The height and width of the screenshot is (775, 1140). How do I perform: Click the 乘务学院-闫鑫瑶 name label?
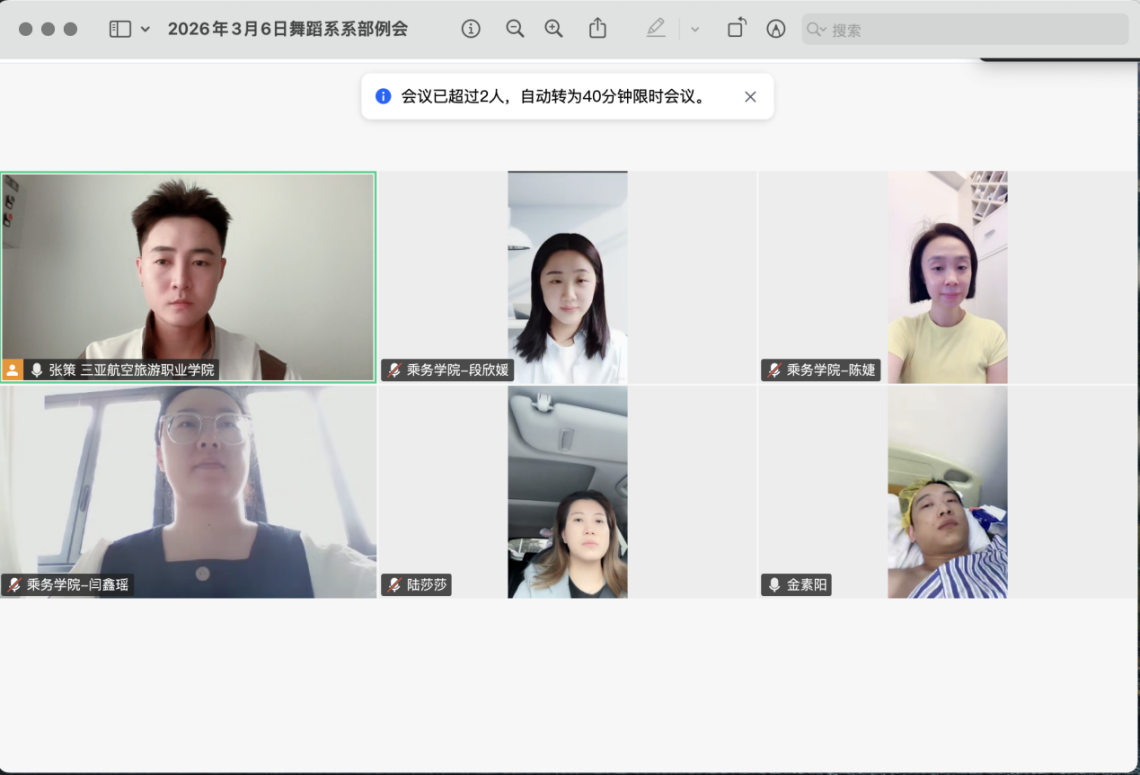(77, 585)
